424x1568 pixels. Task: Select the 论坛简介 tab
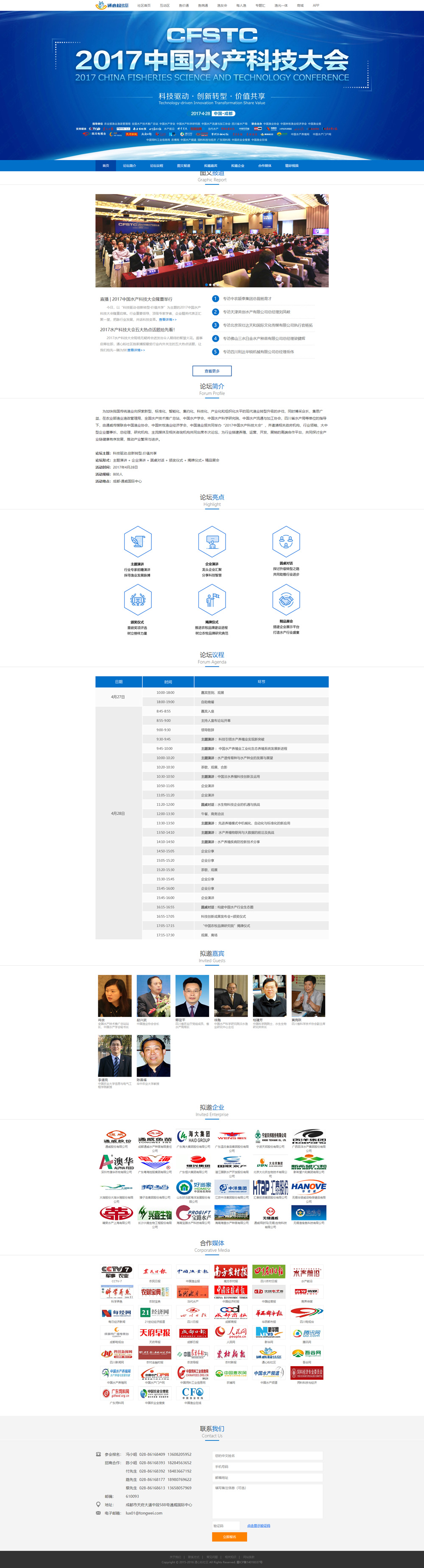(x=129, y=166)
